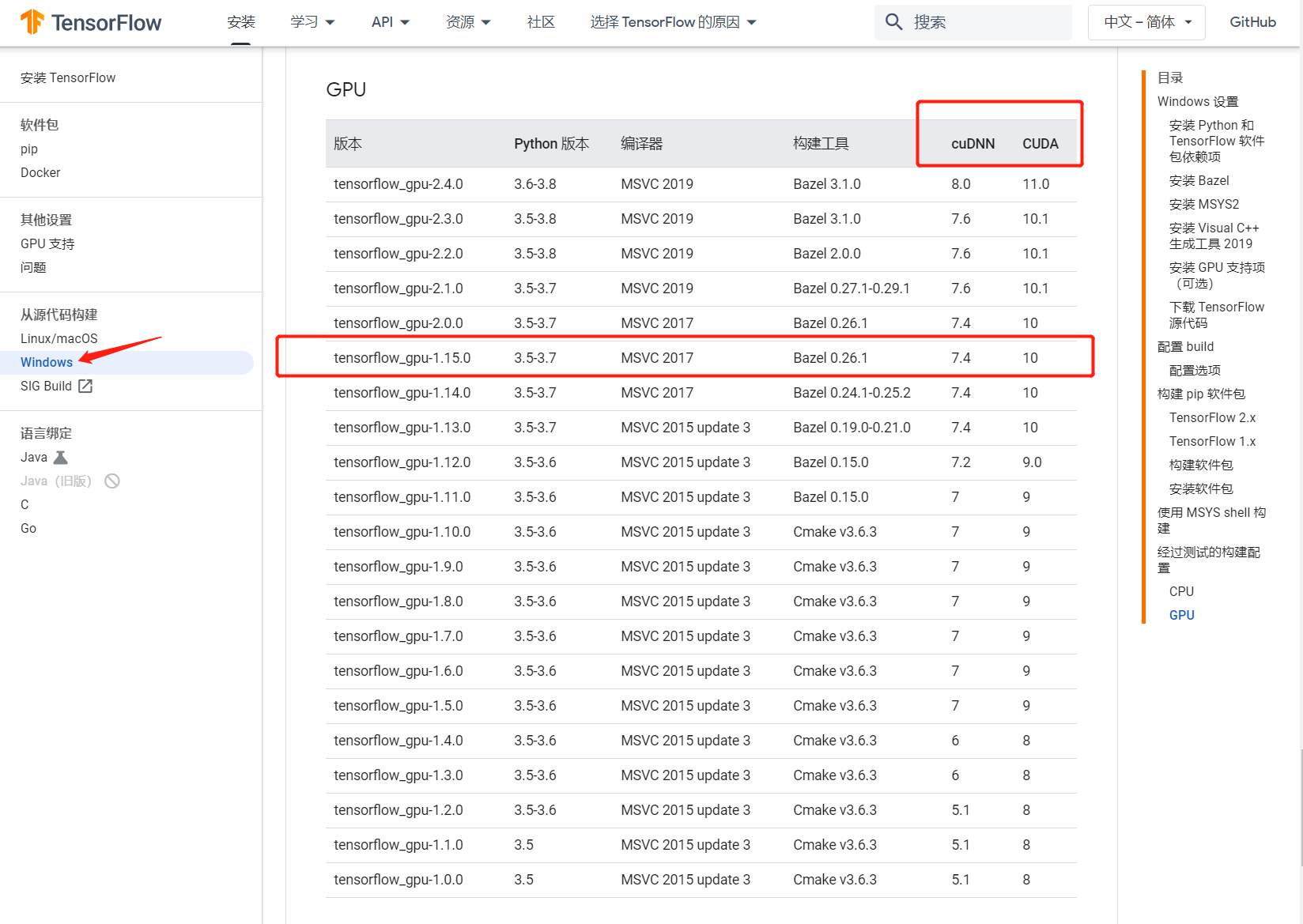
Task: Jump to 配置选项 section
Action: tap(1195, 370)
